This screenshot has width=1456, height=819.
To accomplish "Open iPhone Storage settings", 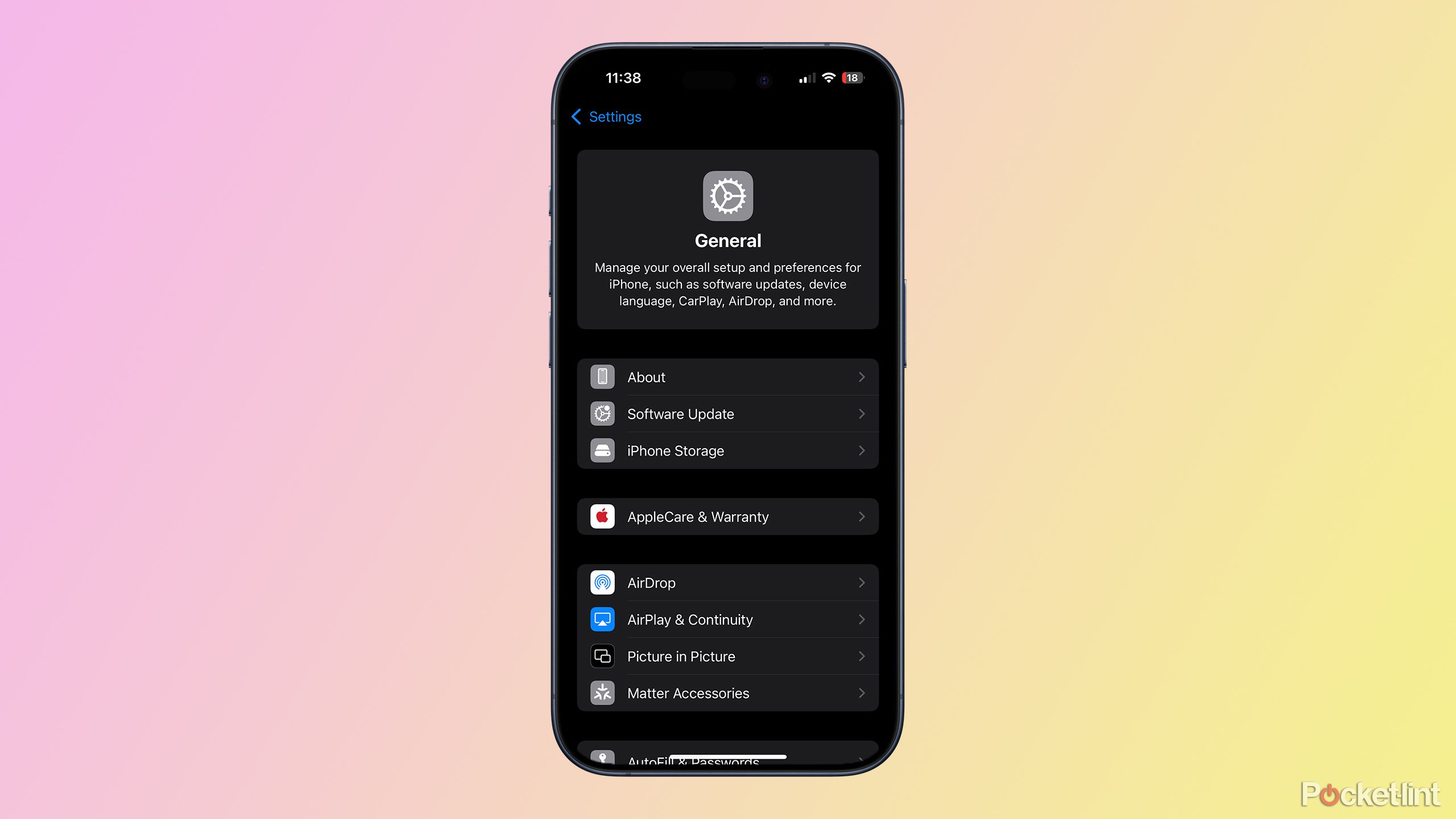I will pyautogui.click(x=727, y=450).
